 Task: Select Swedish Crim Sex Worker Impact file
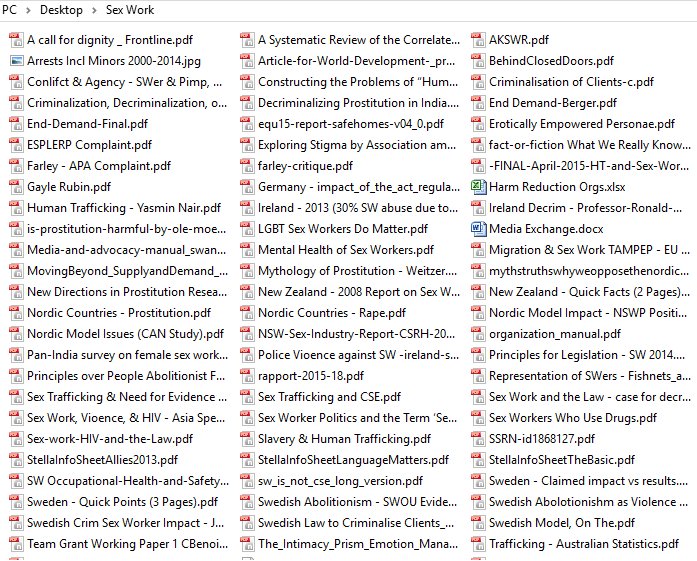click(x=126, y=523)
